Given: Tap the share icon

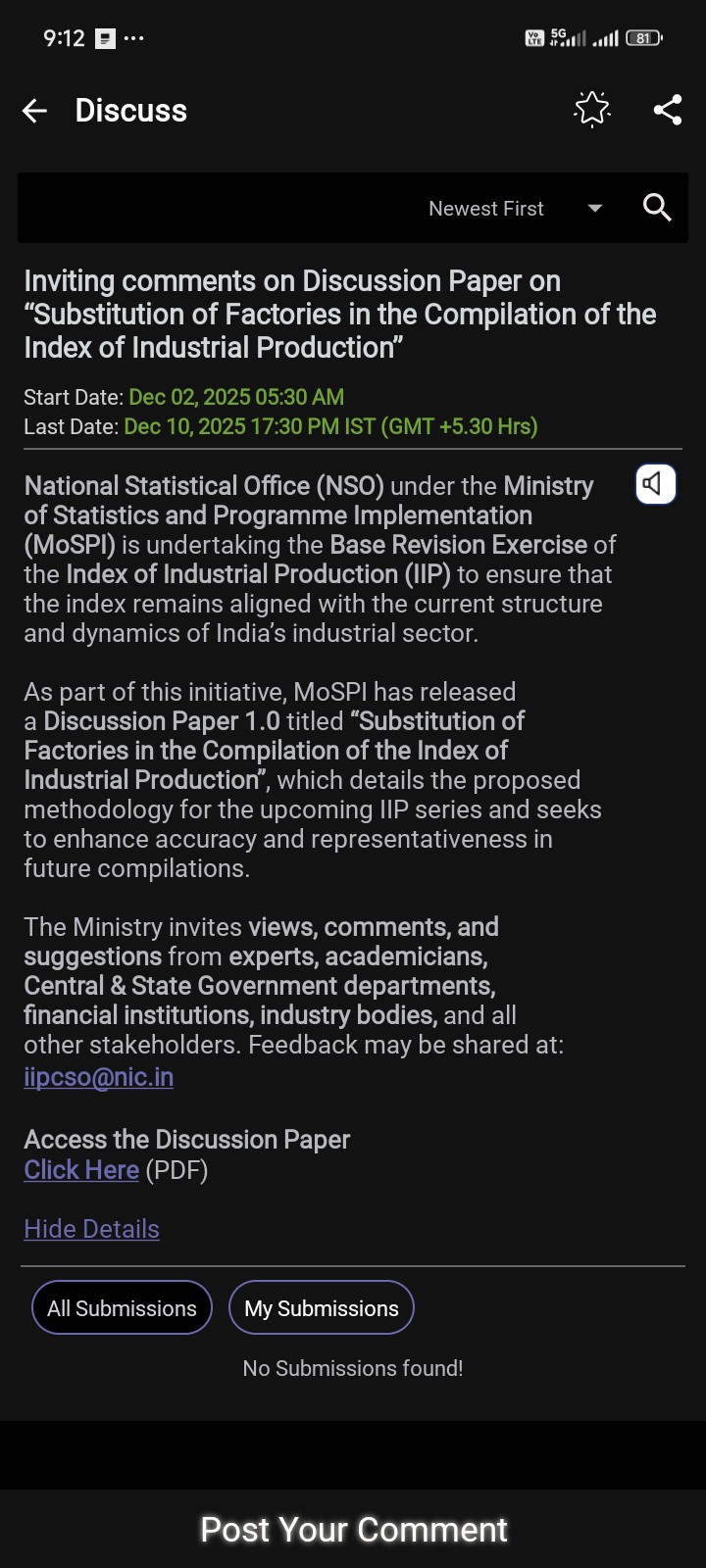Looking at the screenshot, I should 668,110.
